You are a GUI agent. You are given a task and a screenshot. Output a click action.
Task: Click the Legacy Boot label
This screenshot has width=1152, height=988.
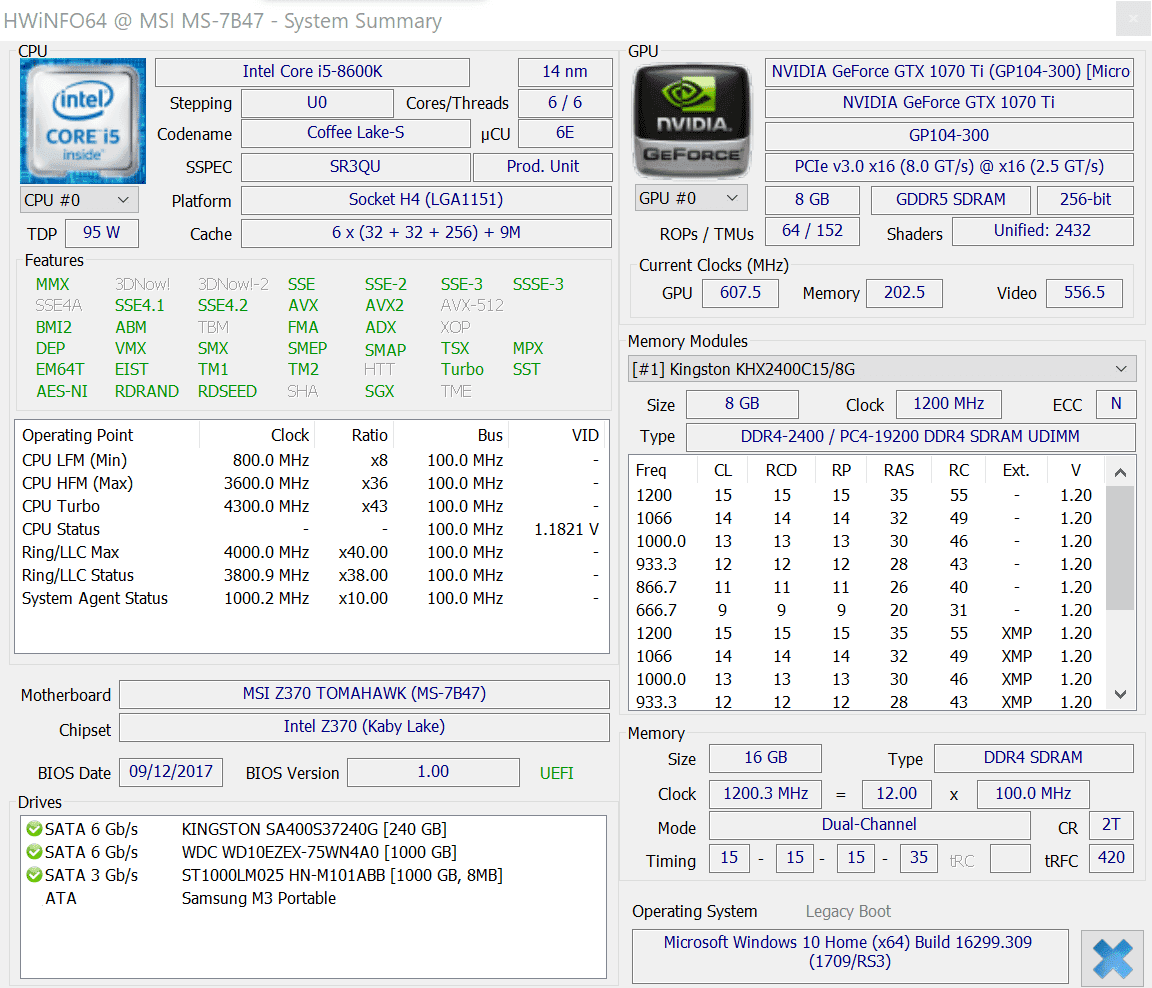(x=848, y=912)
